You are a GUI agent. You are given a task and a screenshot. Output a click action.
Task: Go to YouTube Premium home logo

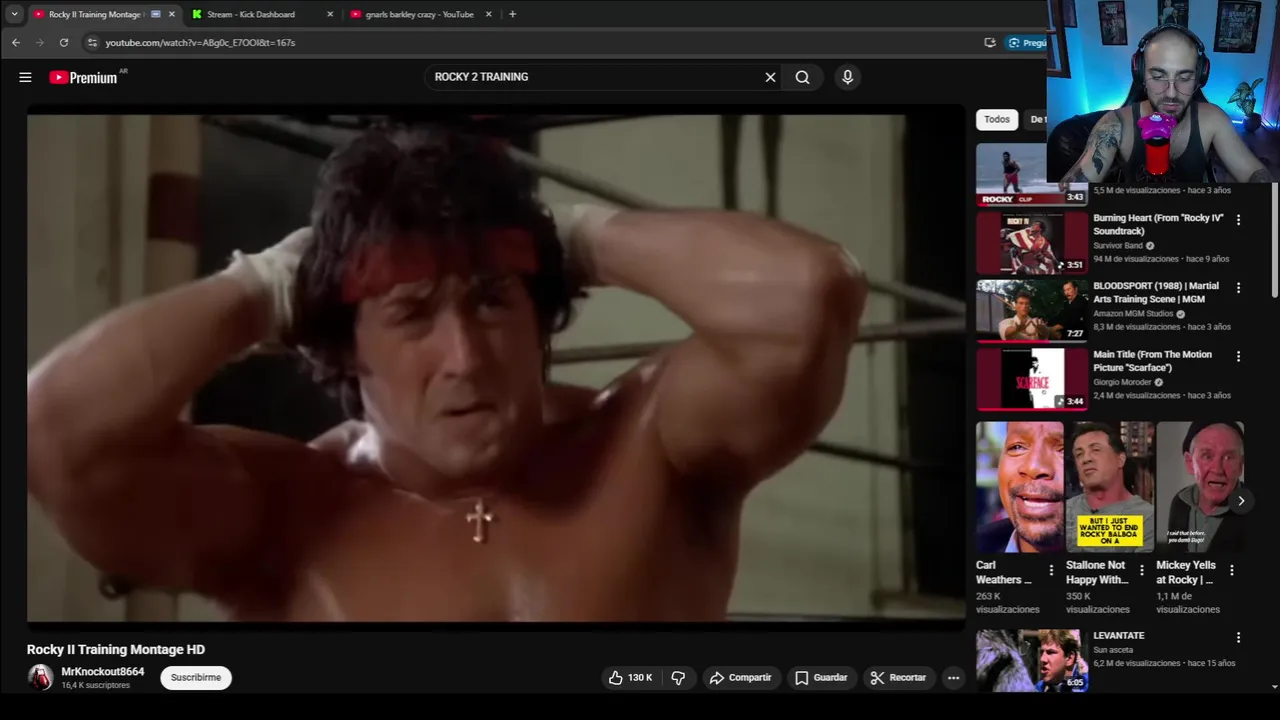click(84, 77)
